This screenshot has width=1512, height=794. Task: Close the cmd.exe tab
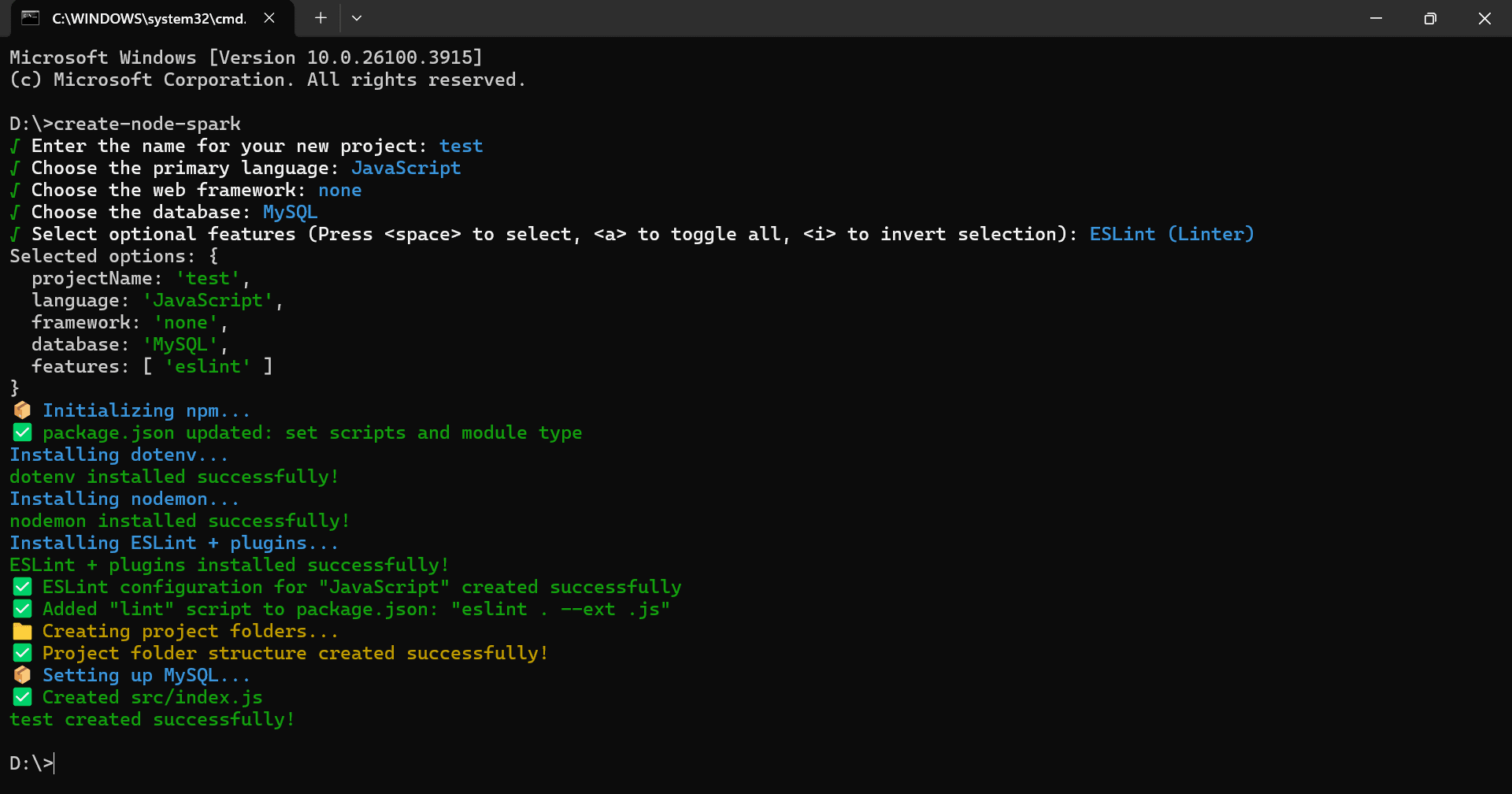pos(269,18)
